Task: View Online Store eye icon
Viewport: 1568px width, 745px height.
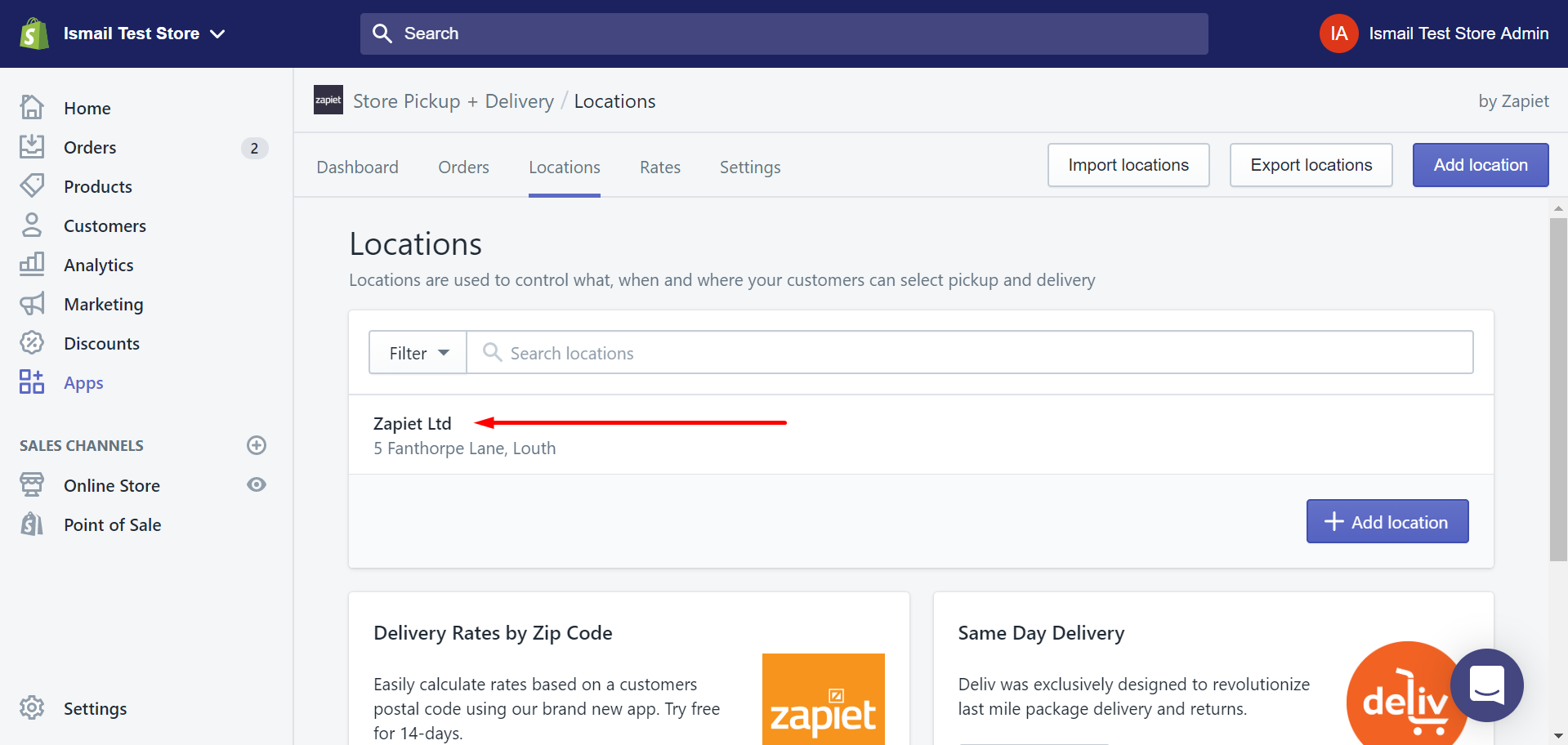Action: tap(257, 484)
